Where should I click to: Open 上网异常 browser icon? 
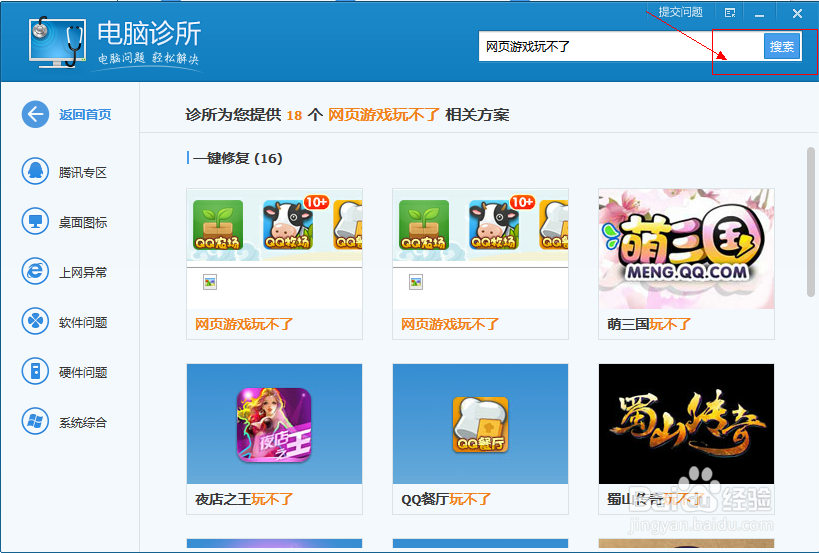pyautogui.click(x=35, y=272)
